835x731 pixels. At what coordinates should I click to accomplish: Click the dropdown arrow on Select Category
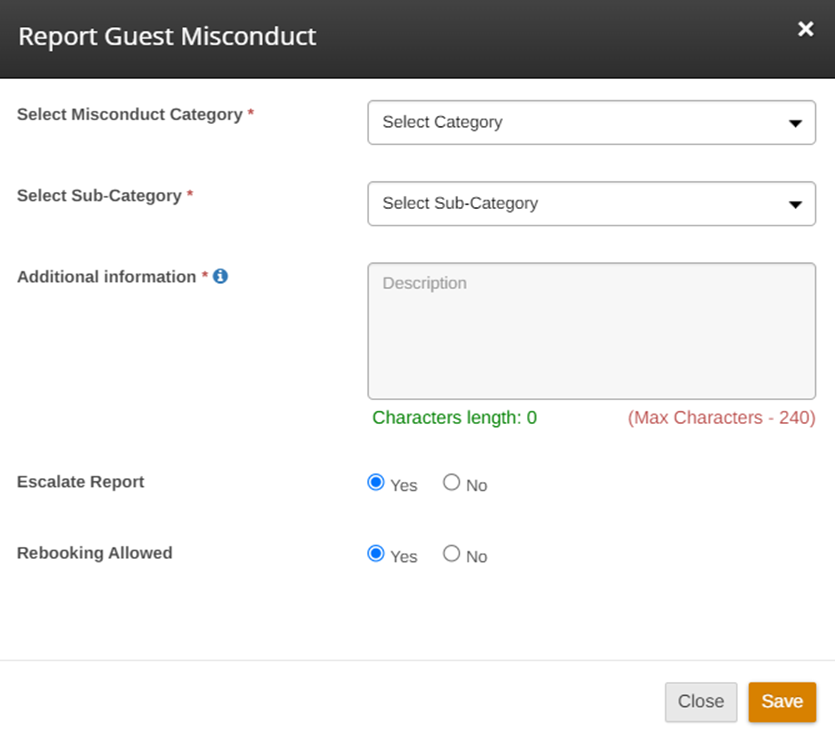tap(796, 122)
